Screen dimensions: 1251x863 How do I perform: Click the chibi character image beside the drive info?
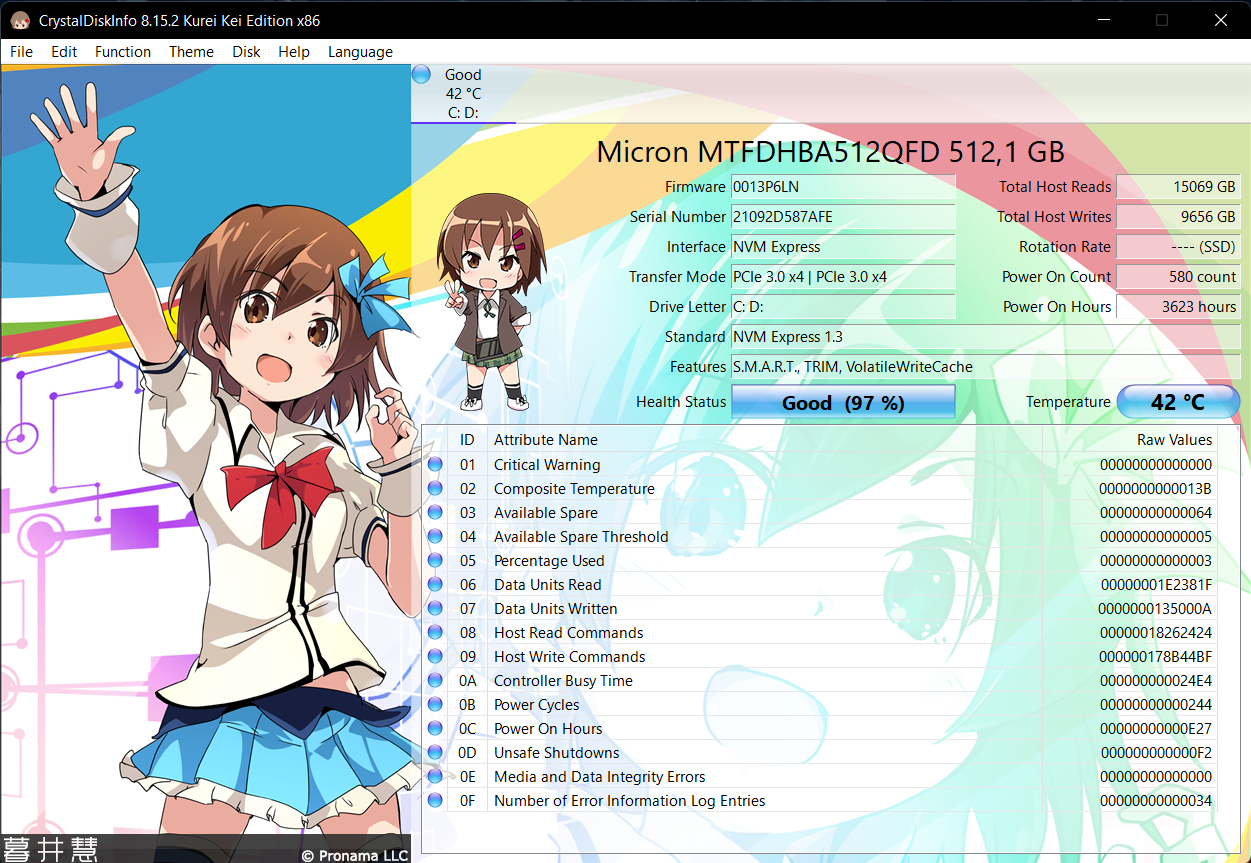click(492, 302)
